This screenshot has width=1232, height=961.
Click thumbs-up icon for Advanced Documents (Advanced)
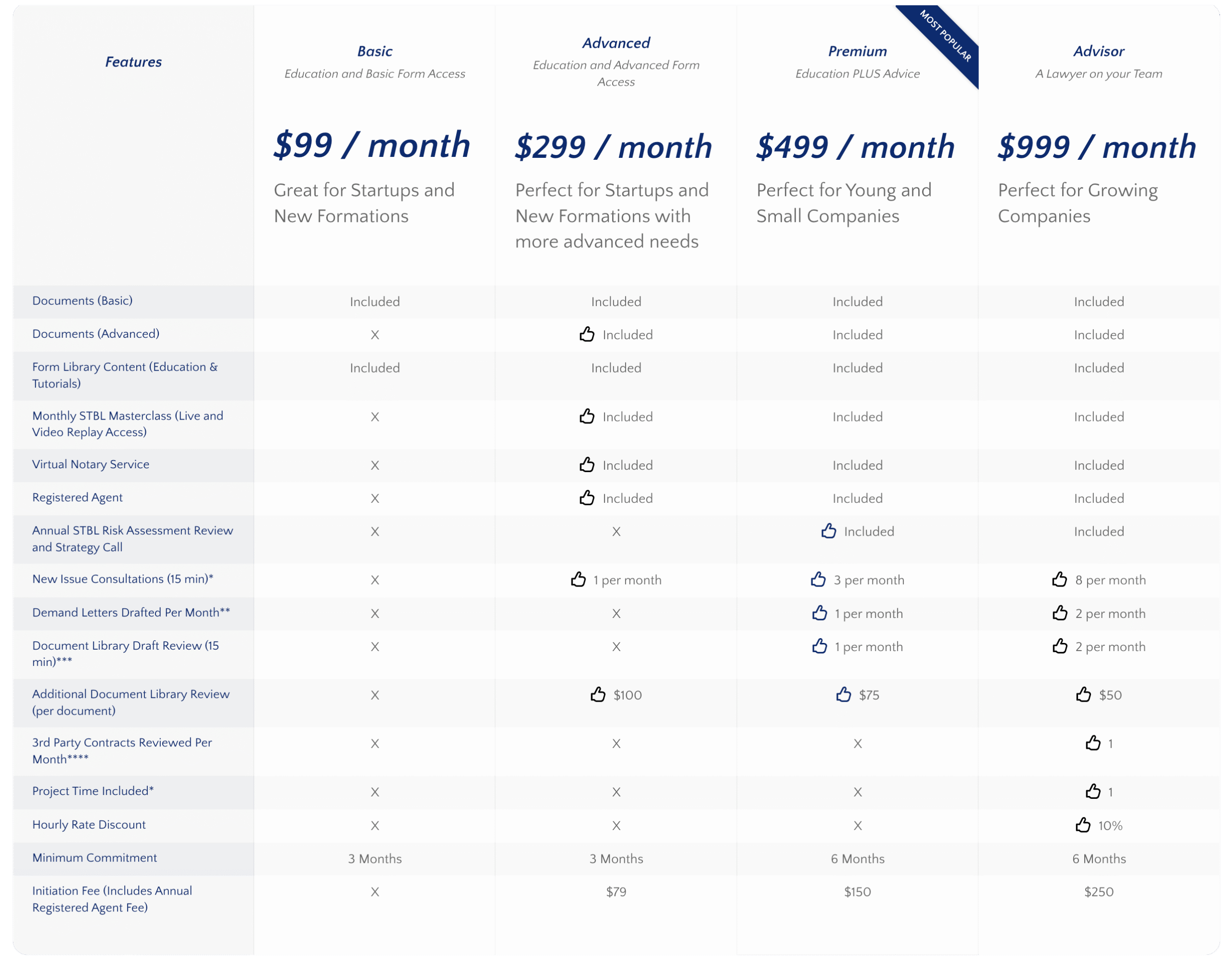click(587, 334)
